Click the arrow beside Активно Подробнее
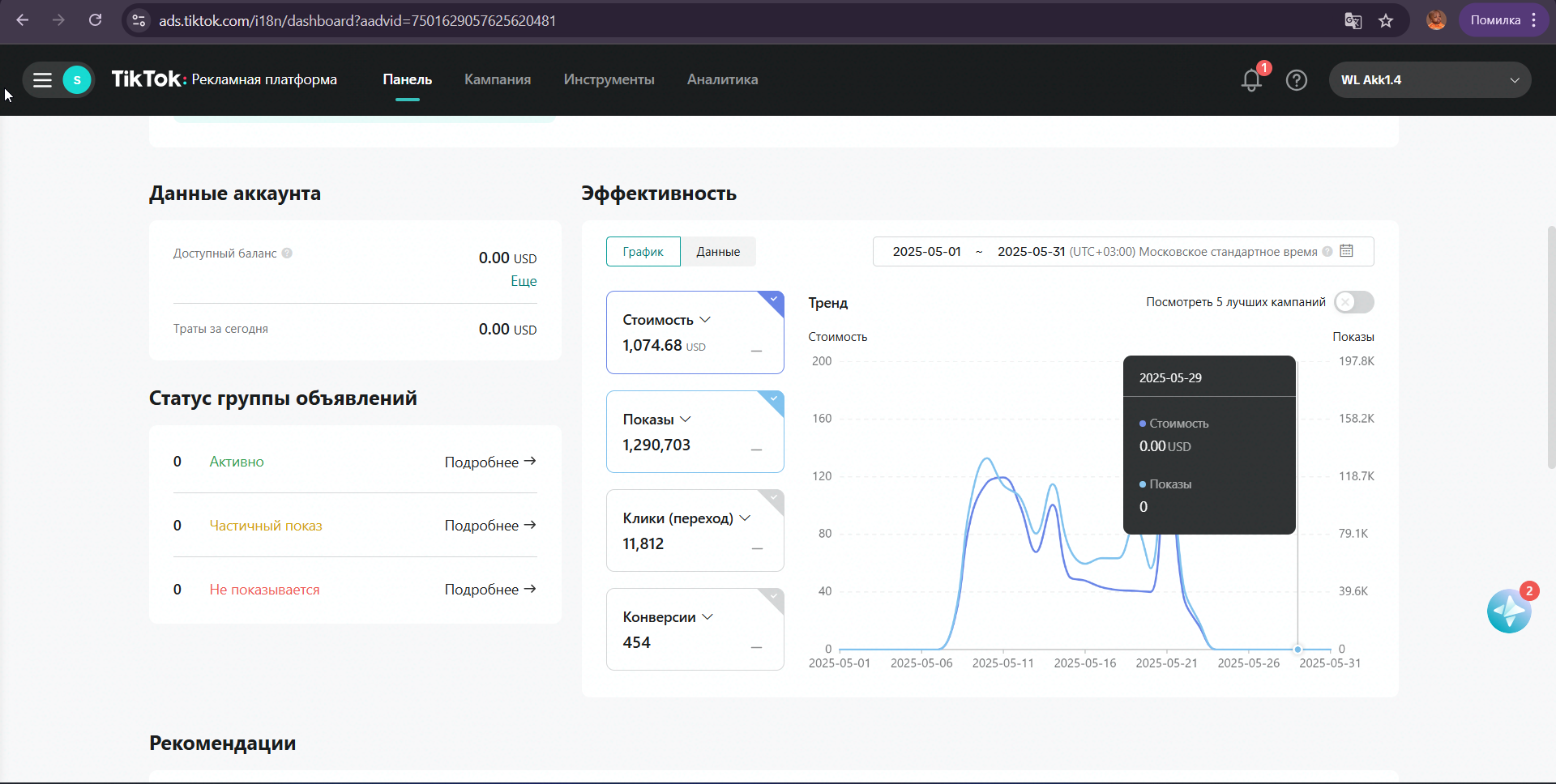The image size is (1556, 784). (530, 462)
